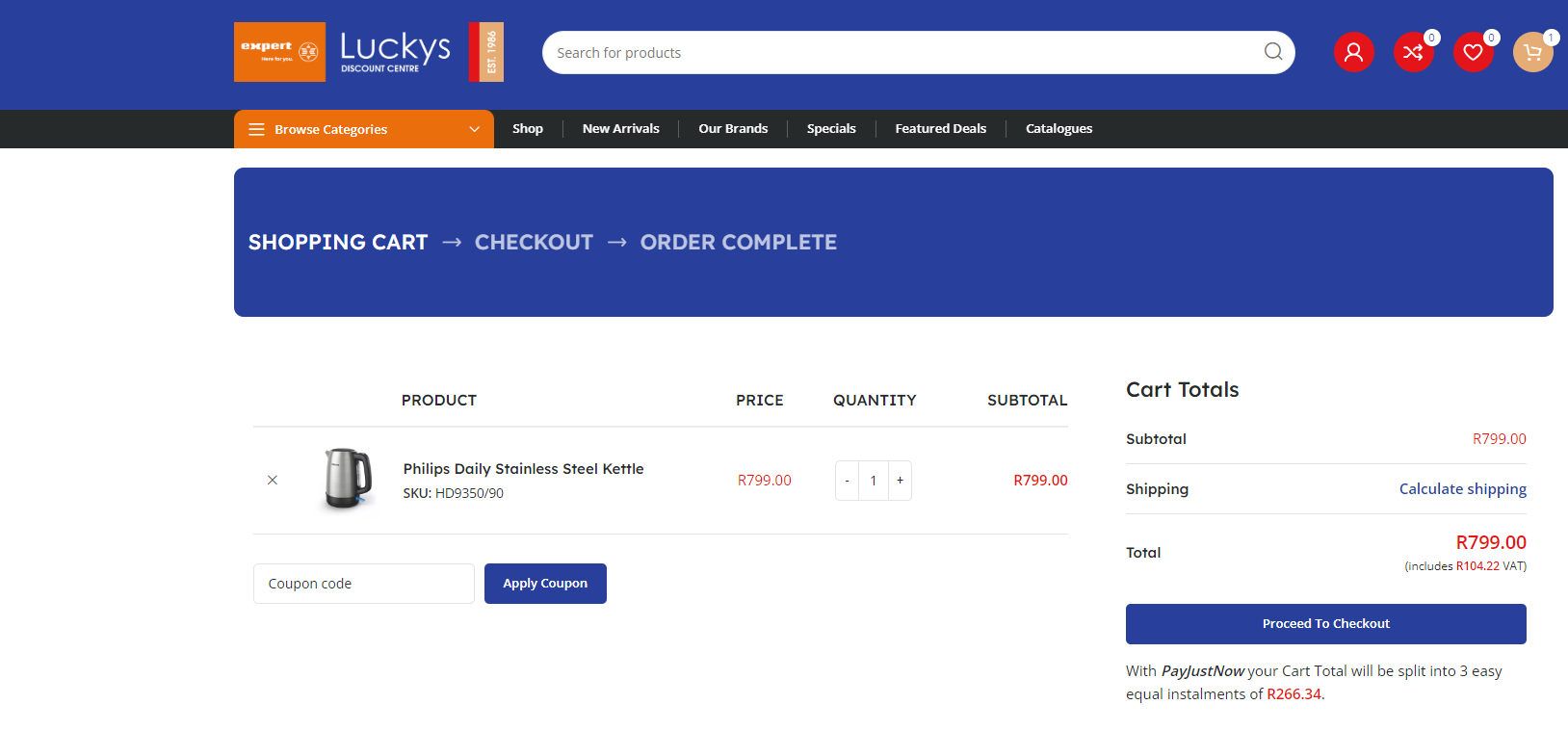
Task: Click the PRODUCT column header
Action: coord(439,401)
